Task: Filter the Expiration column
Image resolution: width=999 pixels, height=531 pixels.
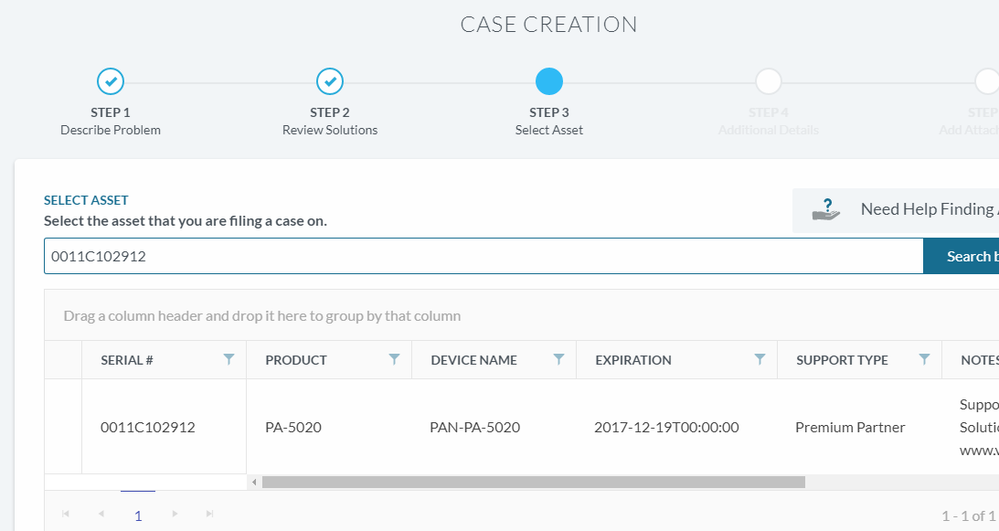Action: click(x=760, y=359)
